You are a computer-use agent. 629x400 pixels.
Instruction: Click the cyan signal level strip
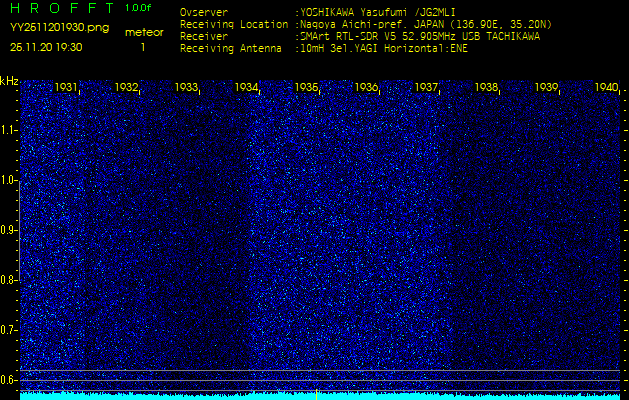click(x=320, y=396)
